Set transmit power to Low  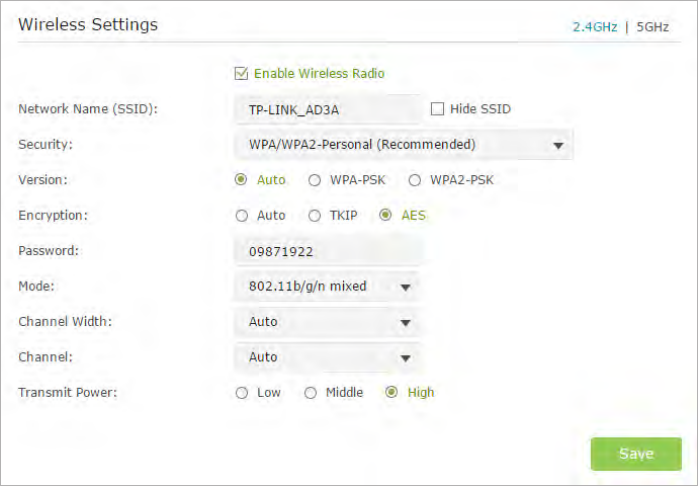(x=241, y=393)
